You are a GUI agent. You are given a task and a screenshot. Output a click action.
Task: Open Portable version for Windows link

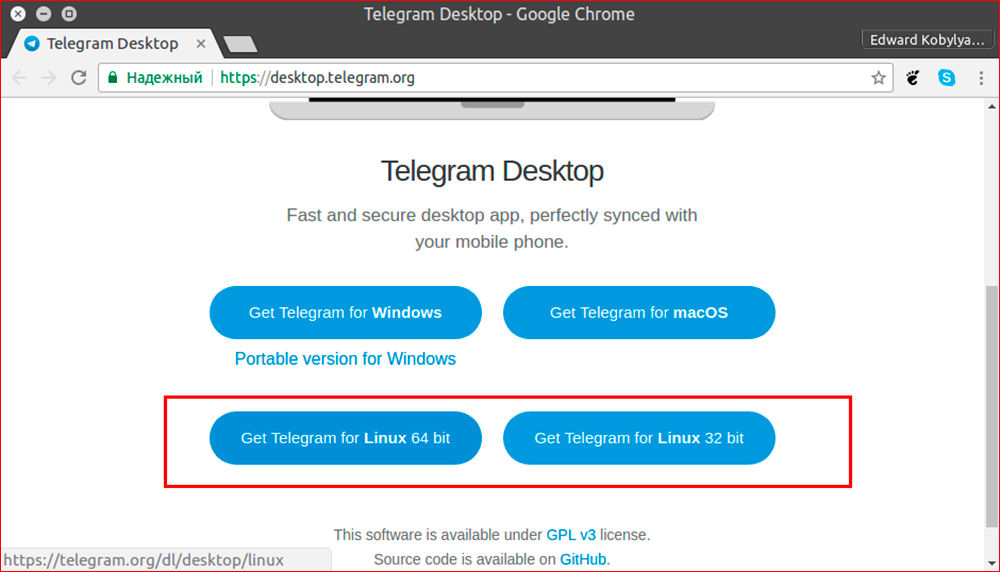[x=345, y=359]
